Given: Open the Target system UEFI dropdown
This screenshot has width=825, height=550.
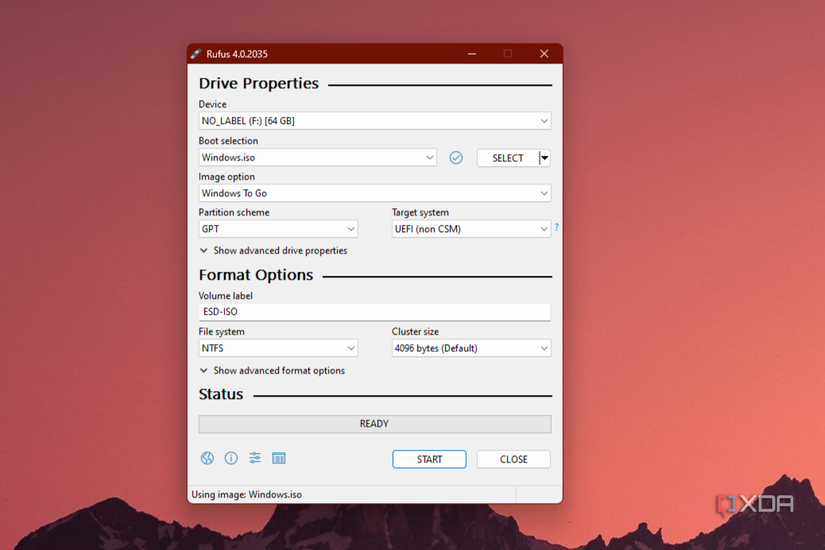Looking at the screenshot, I should click(x=471, y=229).
